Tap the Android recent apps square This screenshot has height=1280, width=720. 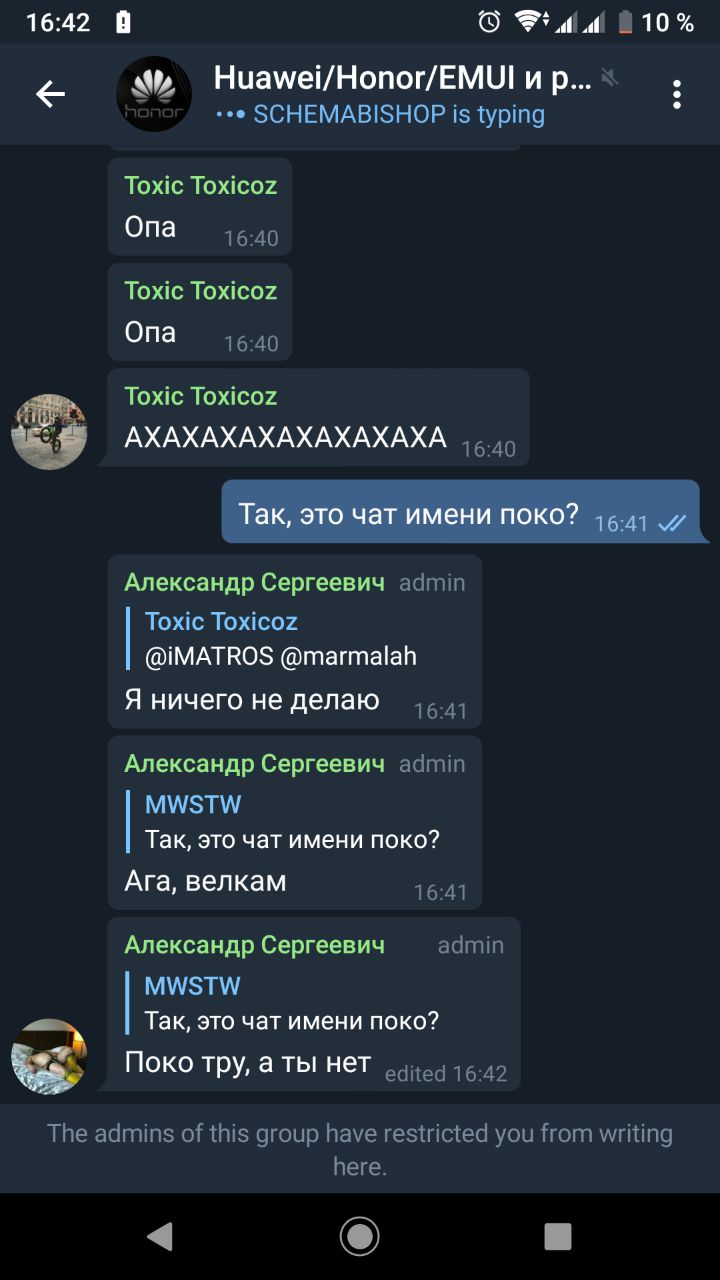(558, 1236)
